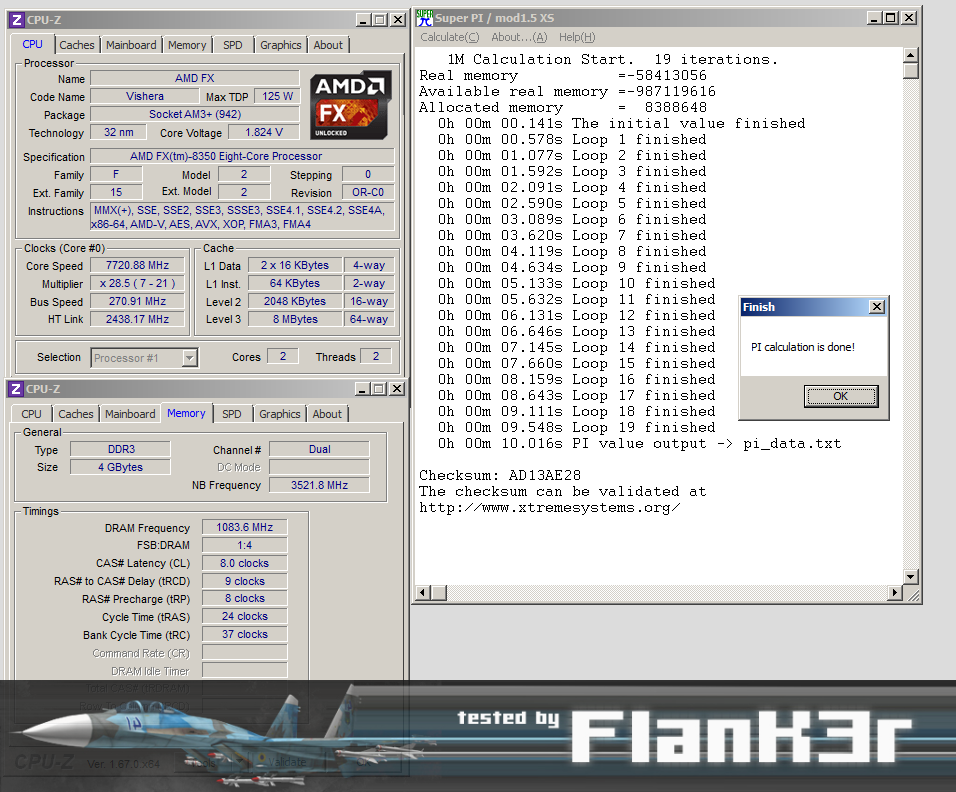Viewport: 956px width, 792px height.
Task: Click the "http://www.xtremesystems.org/" text in Super PI
Action: (550, 508)
